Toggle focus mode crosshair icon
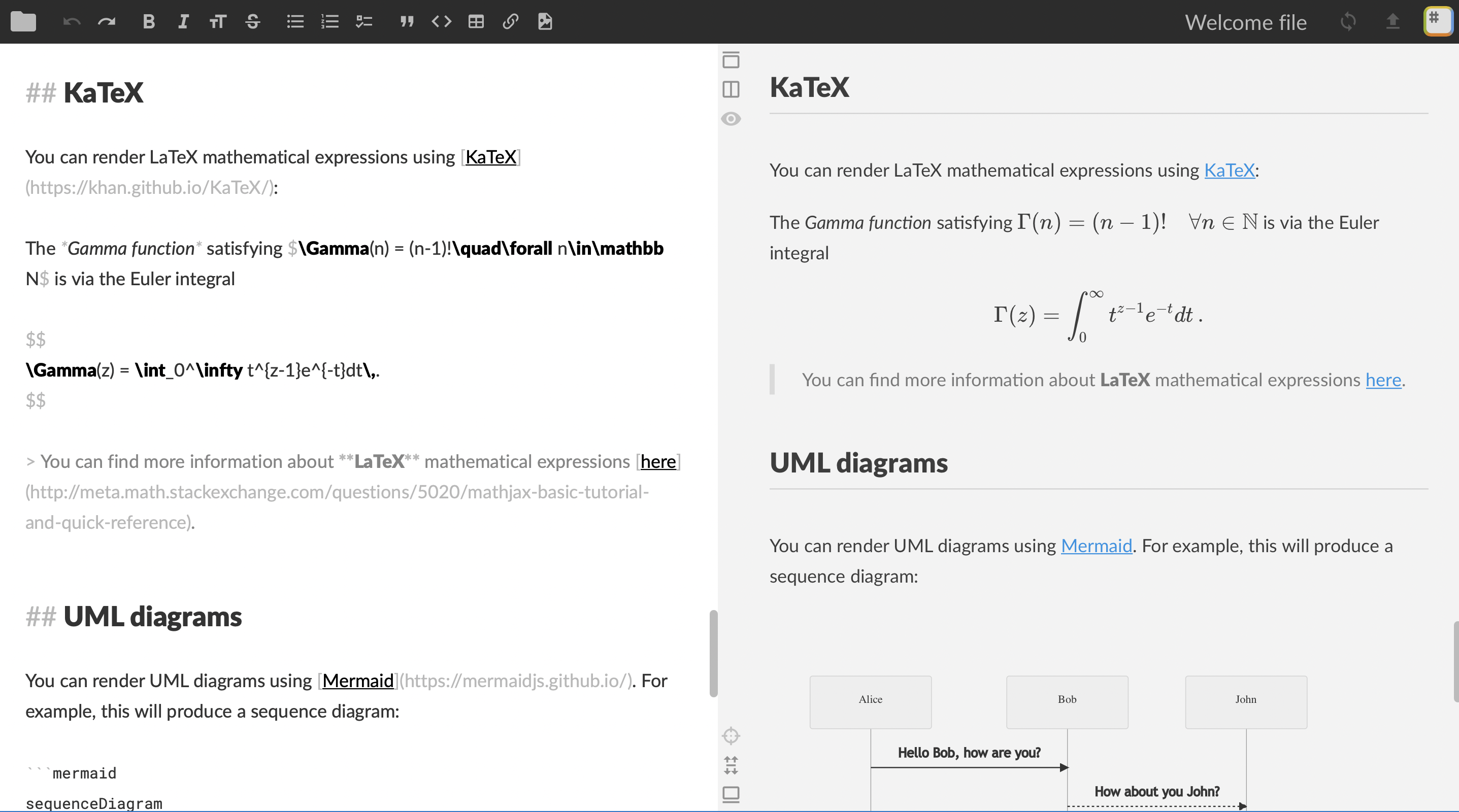Image resolution: width=1459 pixels, height=812 pixels. 731,735
